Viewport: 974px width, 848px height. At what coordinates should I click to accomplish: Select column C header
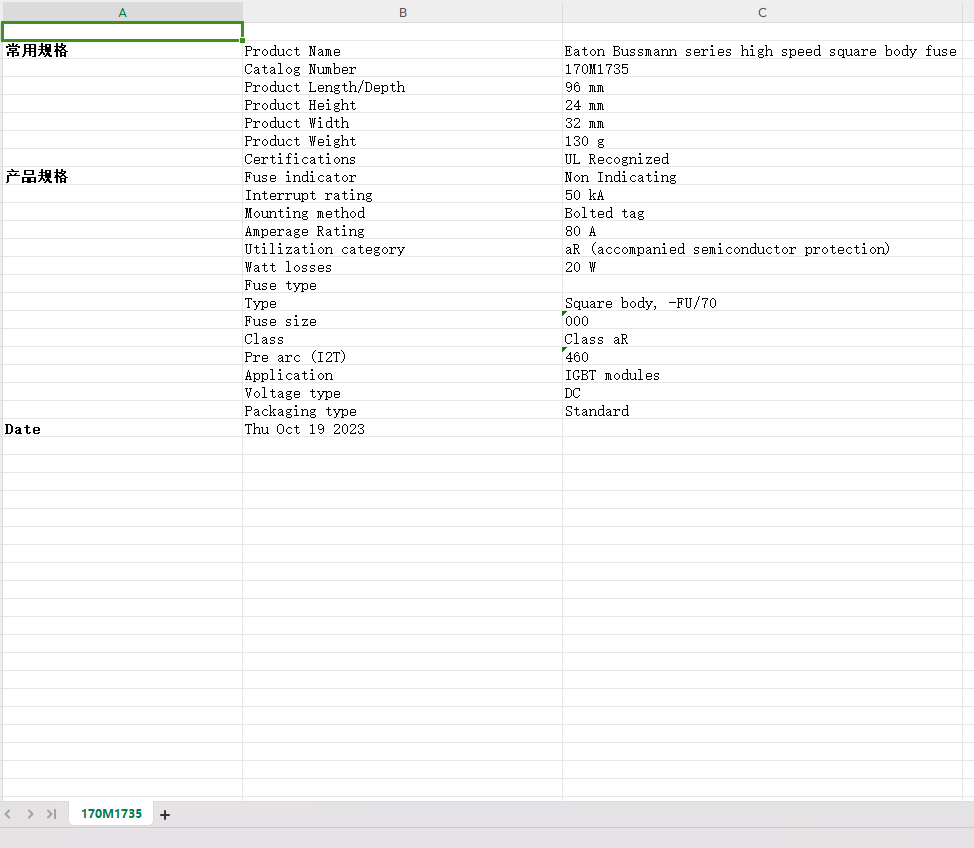[x=762, y=12]
